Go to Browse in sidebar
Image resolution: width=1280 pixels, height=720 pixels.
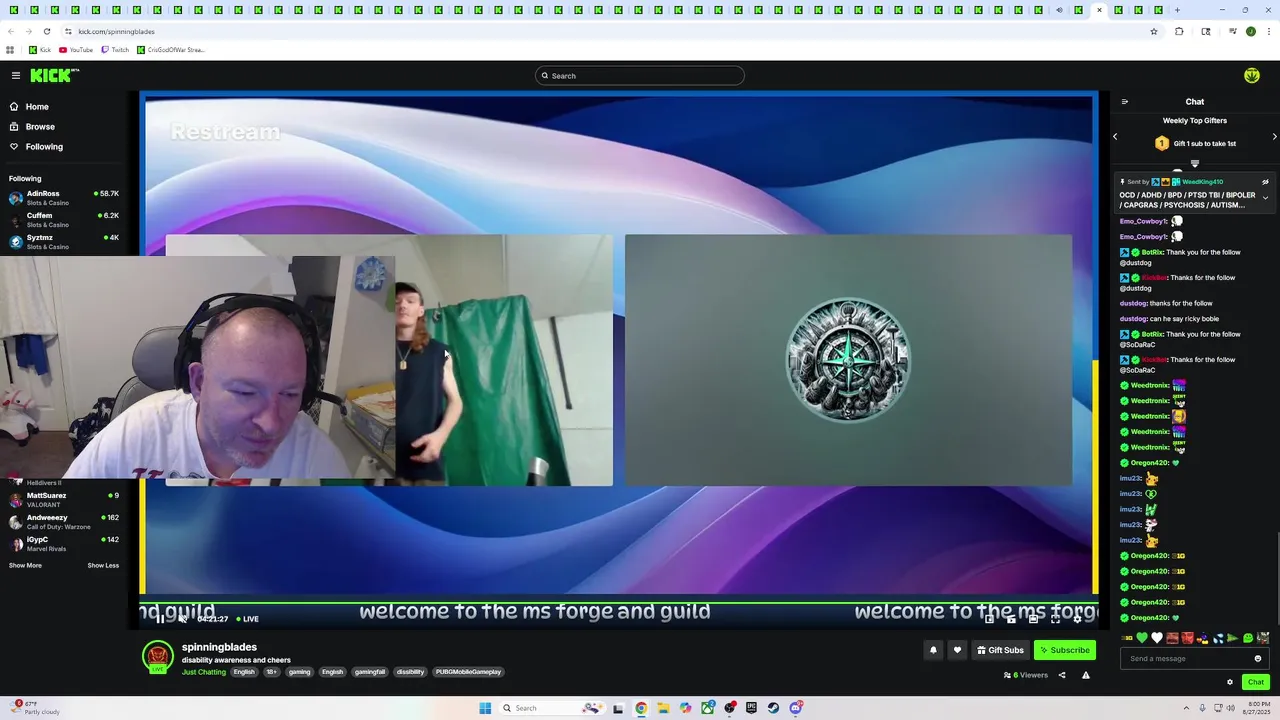(x=40, y=127)
